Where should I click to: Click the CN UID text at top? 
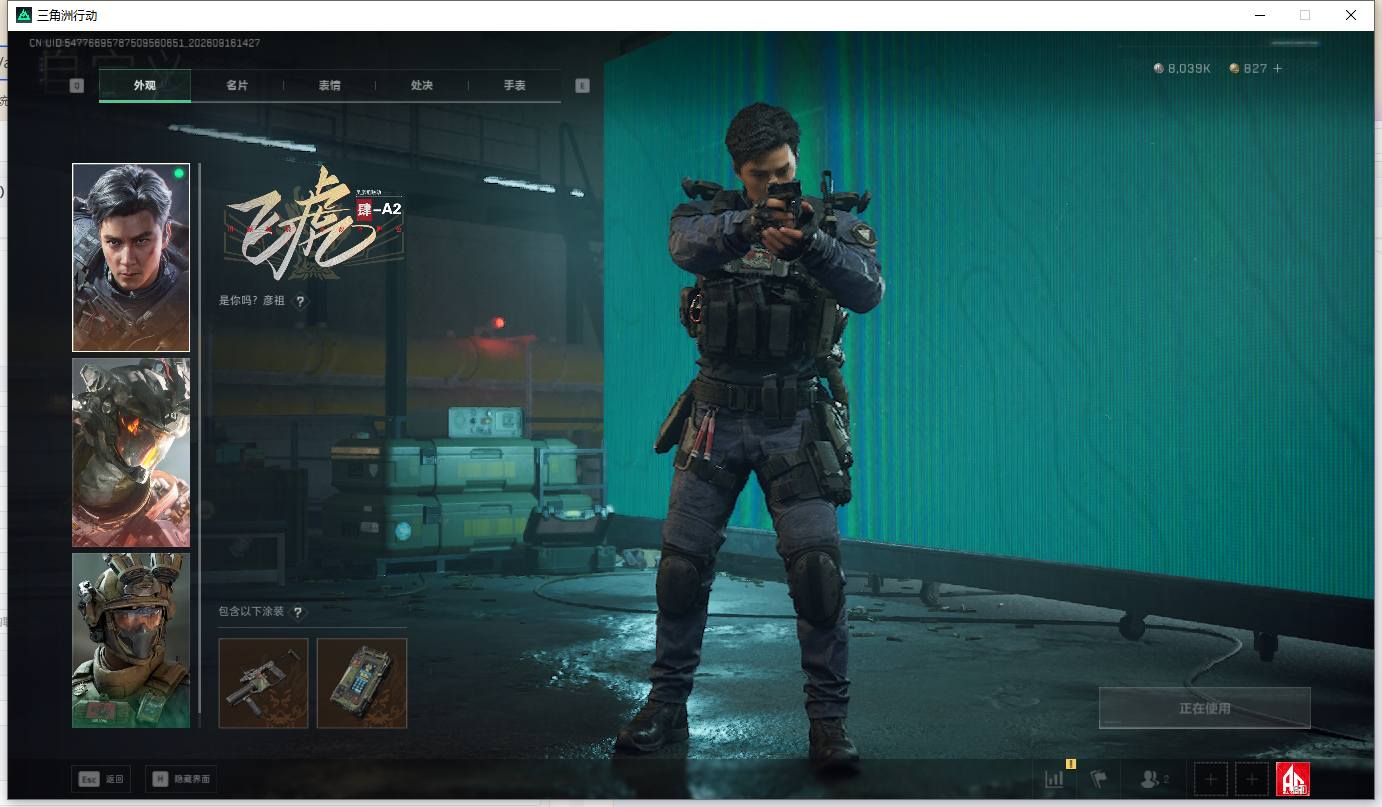tap(145, 43)
